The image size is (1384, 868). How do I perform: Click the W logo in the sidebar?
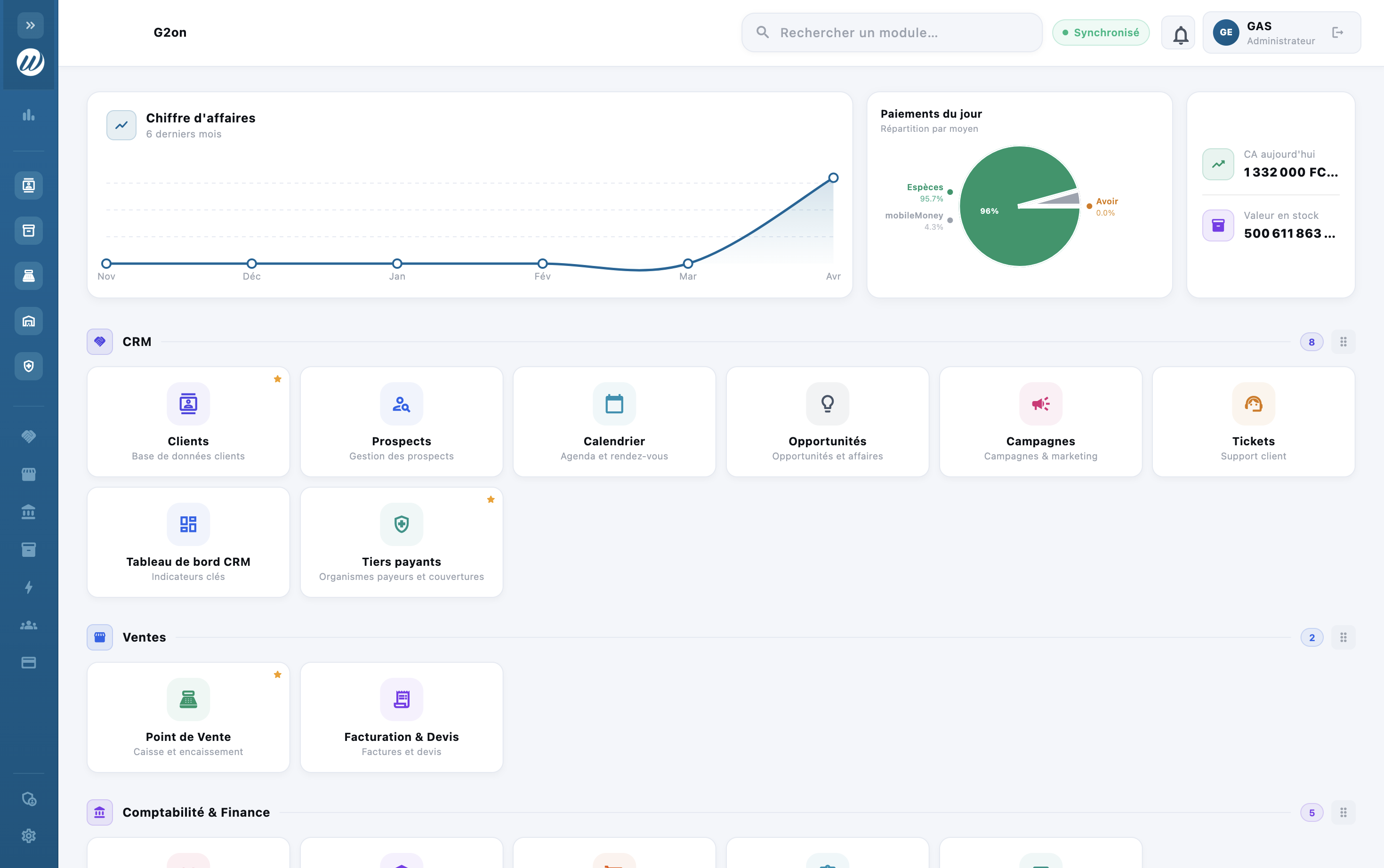[x=31, y=61]
